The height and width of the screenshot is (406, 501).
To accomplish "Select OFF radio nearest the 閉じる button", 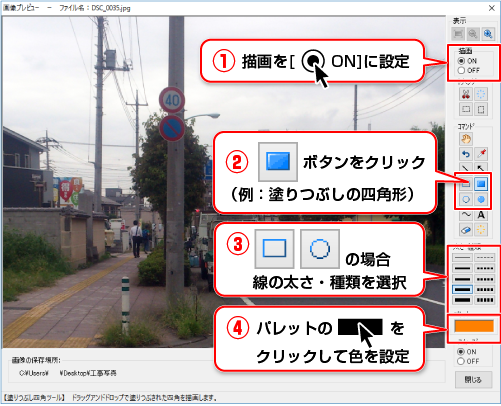I will coord(461,361).
